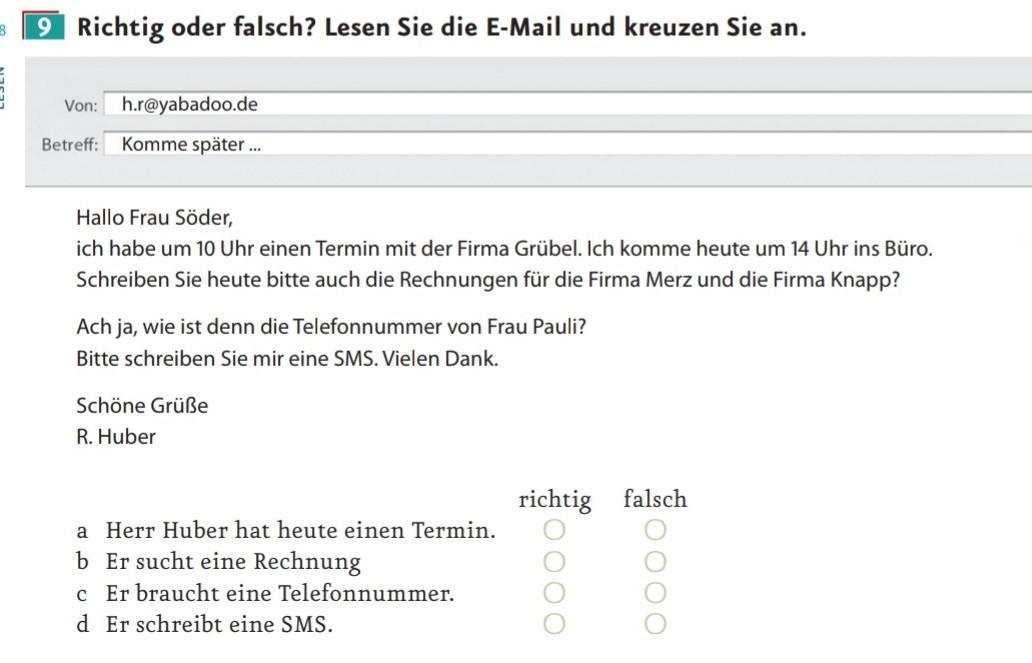The height and width of the screenshot is (663, 1032).
Task: Click the 'richtig' column header
Action: (x=555, y=500)
